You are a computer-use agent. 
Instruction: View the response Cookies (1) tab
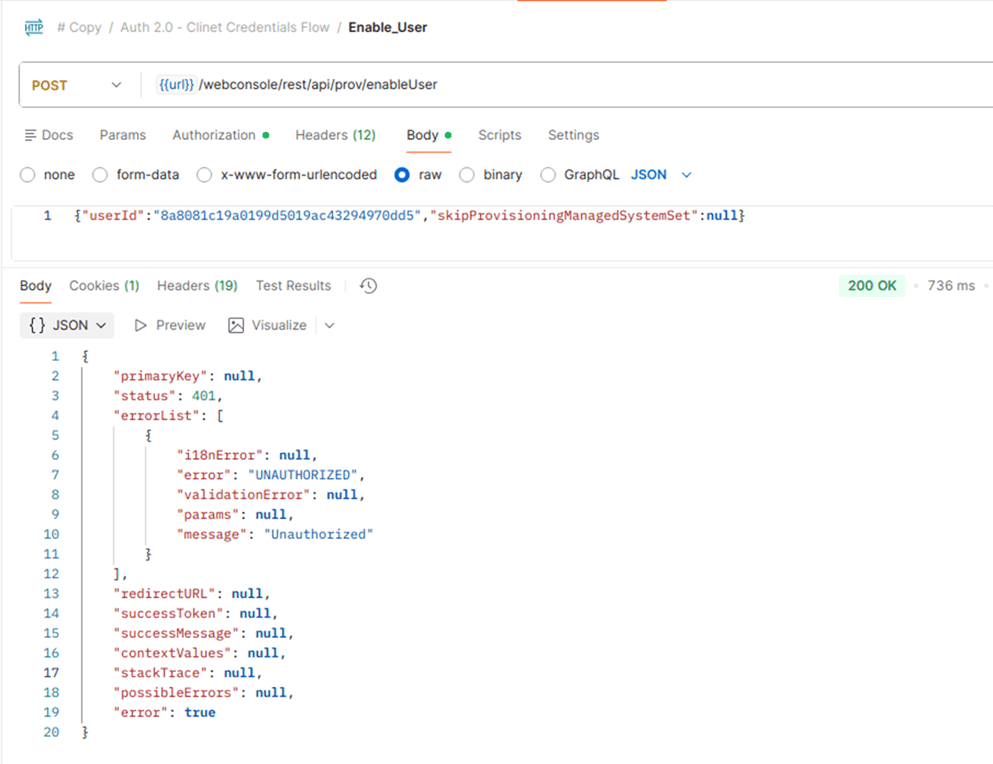tap(104, 286)
